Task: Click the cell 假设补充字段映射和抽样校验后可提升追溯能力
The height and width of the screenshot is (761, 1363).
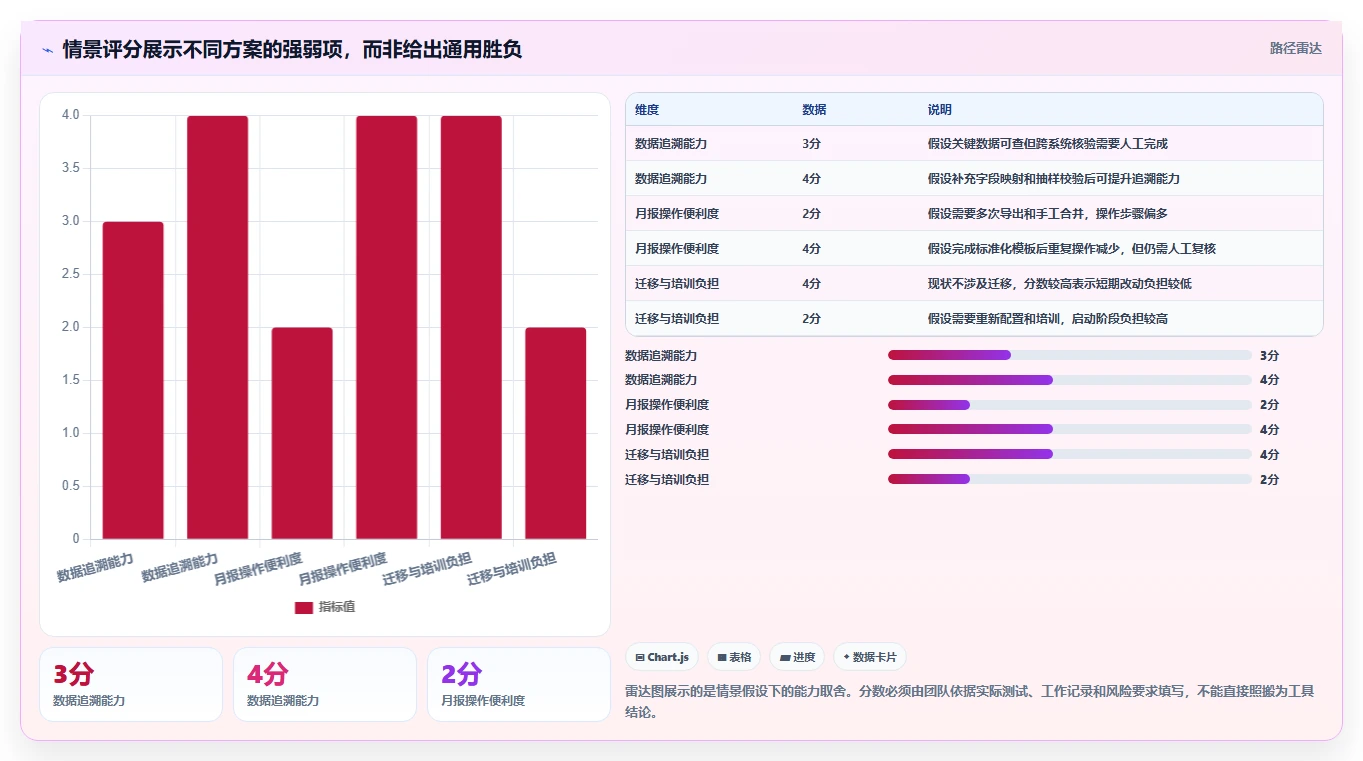Action: pos(1053,179)
